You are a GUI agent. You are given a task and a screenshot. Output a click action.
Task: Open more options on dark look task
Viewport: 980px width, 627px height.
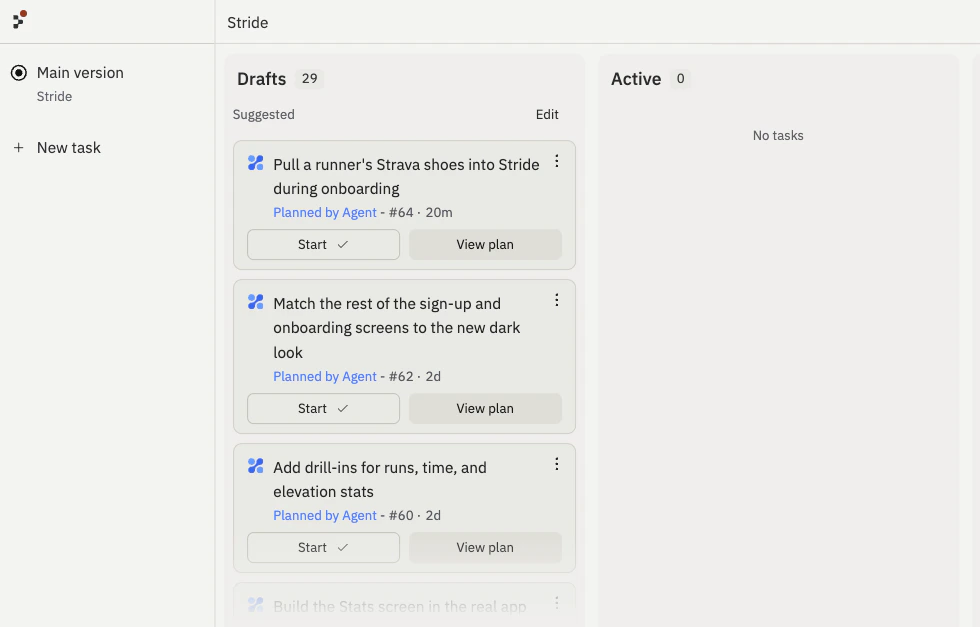click(x=556, y=301)
